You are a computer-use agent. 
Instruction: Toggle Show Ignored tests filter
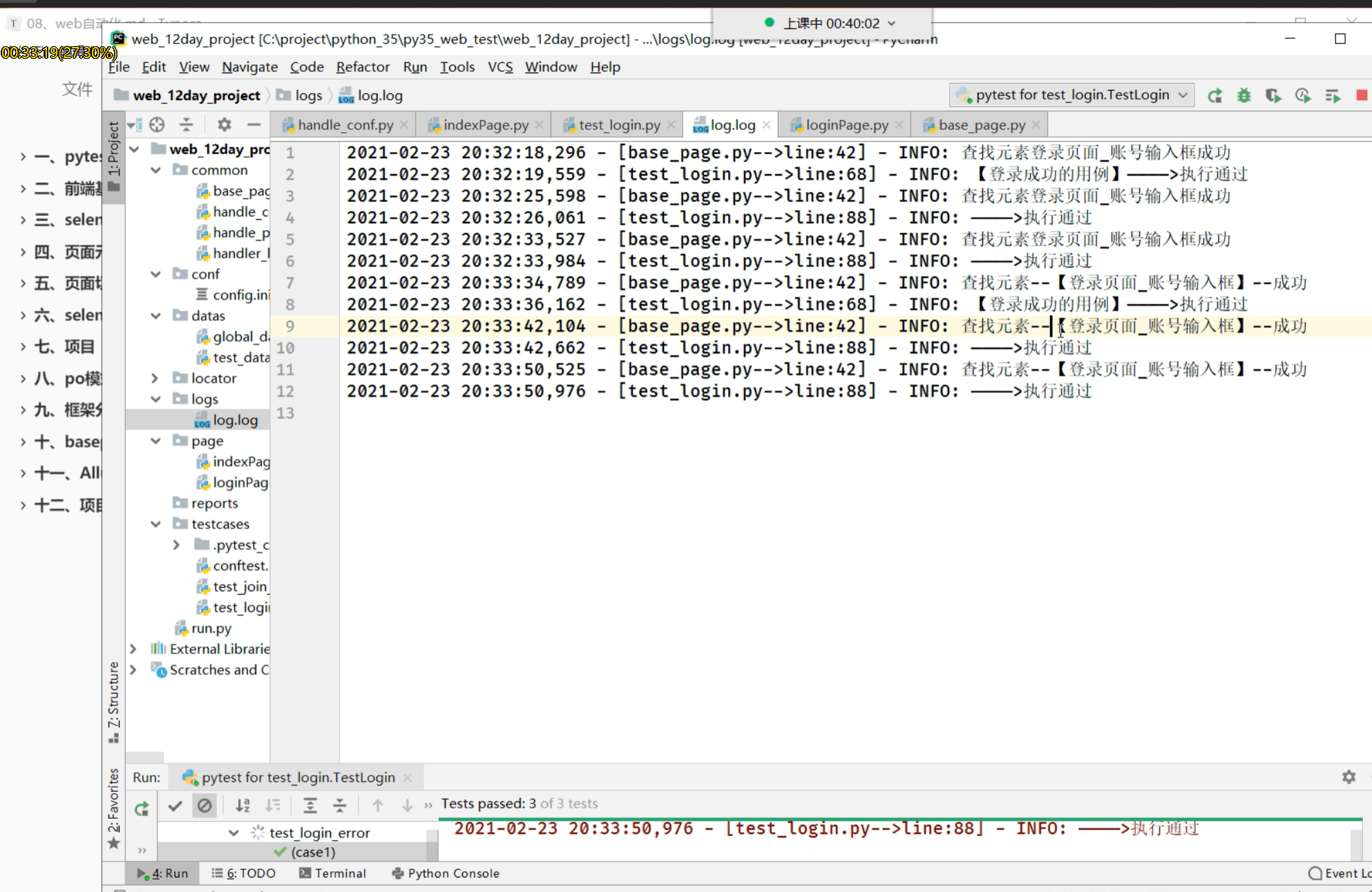click(204, 806)
